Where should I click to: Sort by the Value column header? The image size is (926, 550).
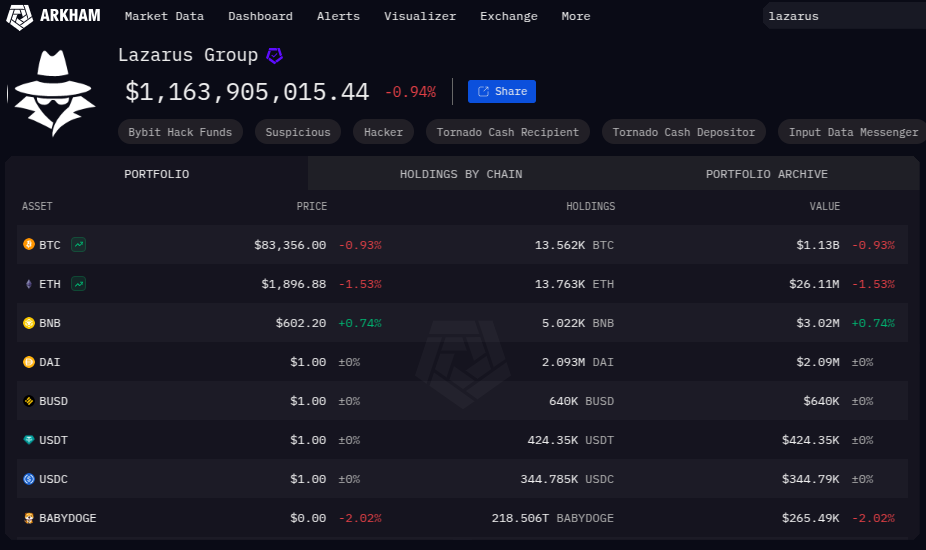tap(824, 206)
